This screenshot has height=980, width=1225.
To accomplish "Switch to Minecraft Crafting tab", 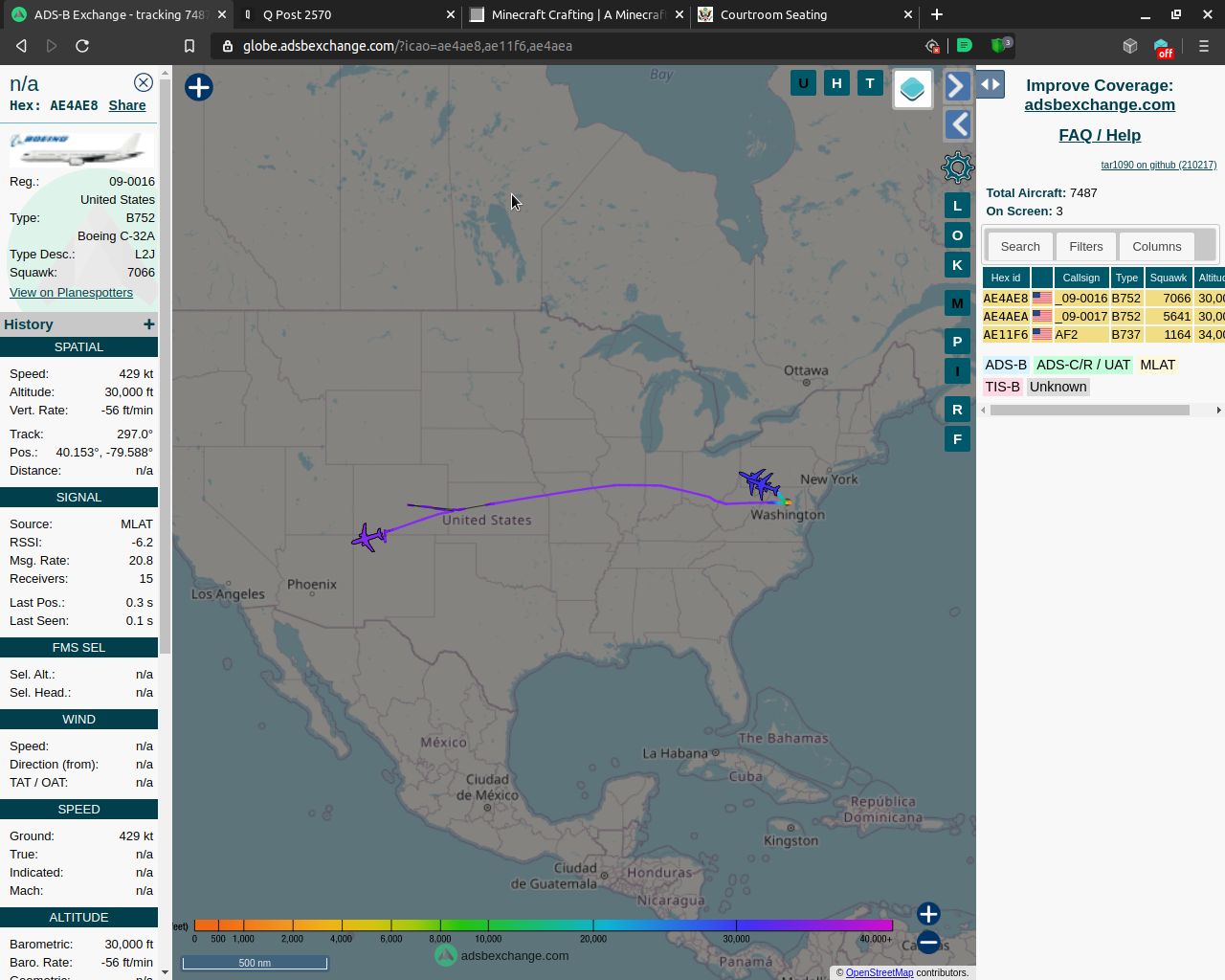I will [x=577, y=14].
